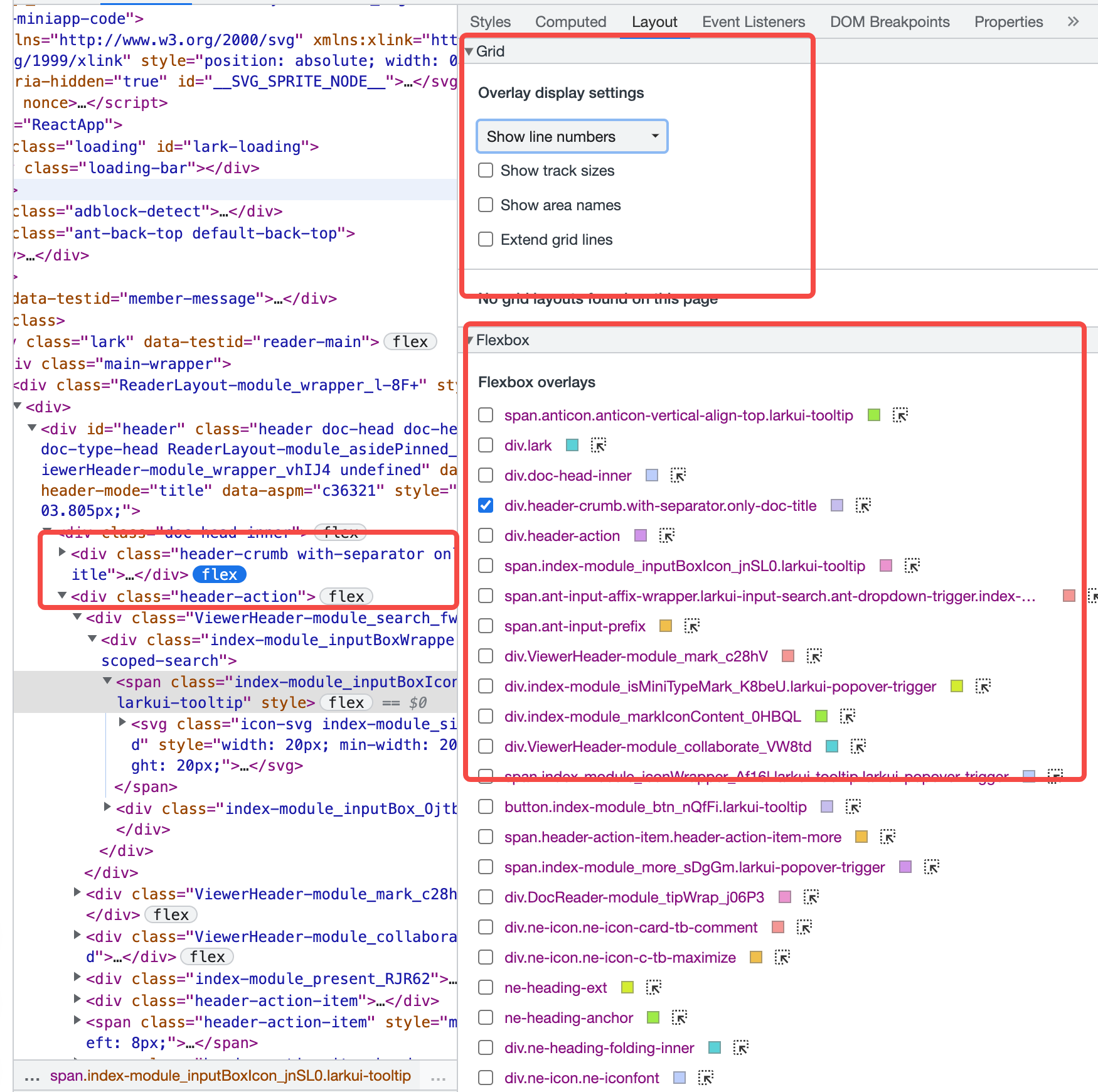This screenshot has width=1098, height=1092.
Task: Open the DOM Breakpoints tab
Action: (890, 22)
